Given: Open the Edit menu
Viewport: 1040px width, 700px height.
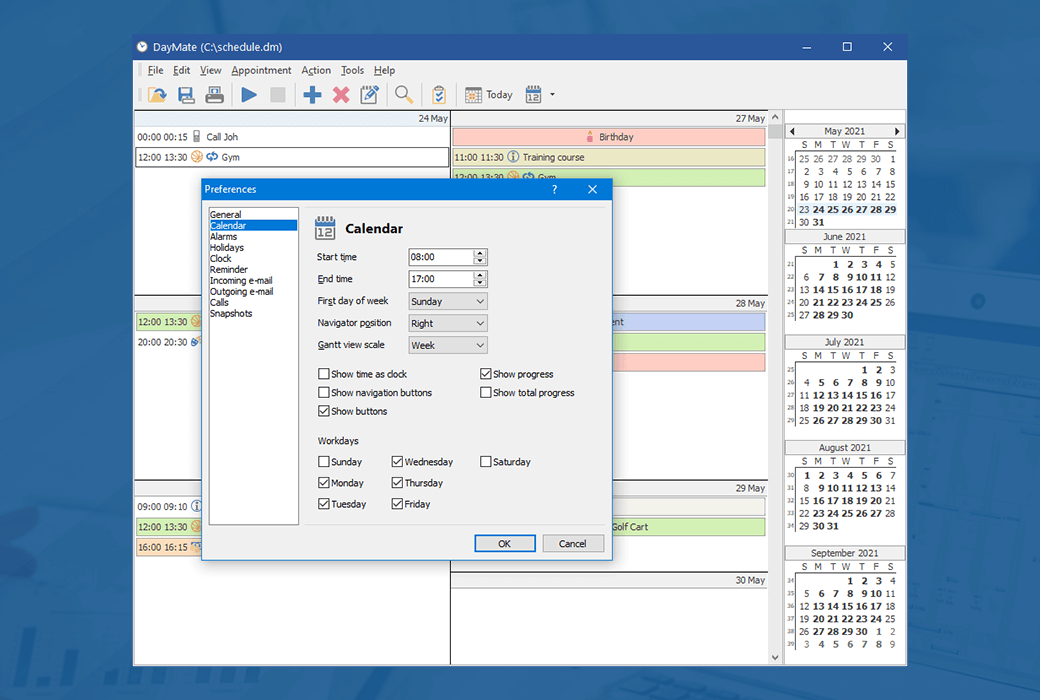Looking at the screenshot, I should 181,70.
